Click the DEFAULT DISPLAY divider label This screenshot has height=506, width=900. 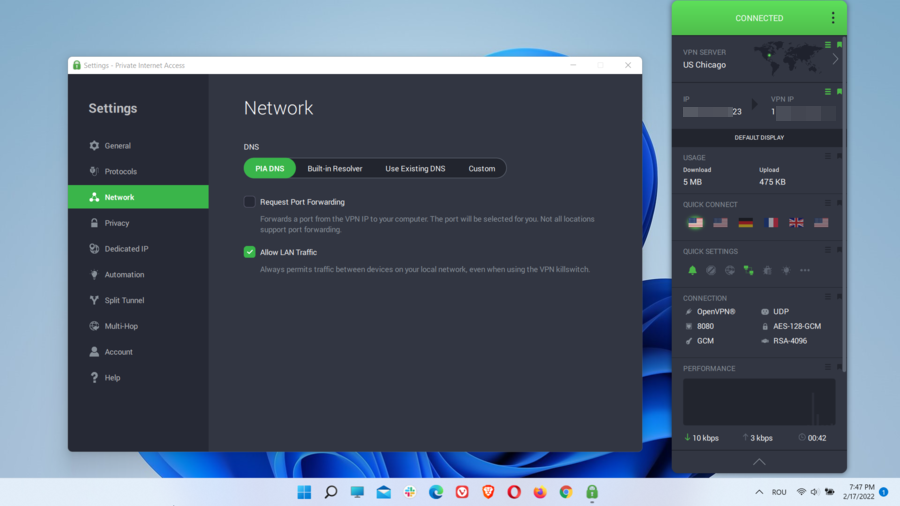tap(759, 138)
